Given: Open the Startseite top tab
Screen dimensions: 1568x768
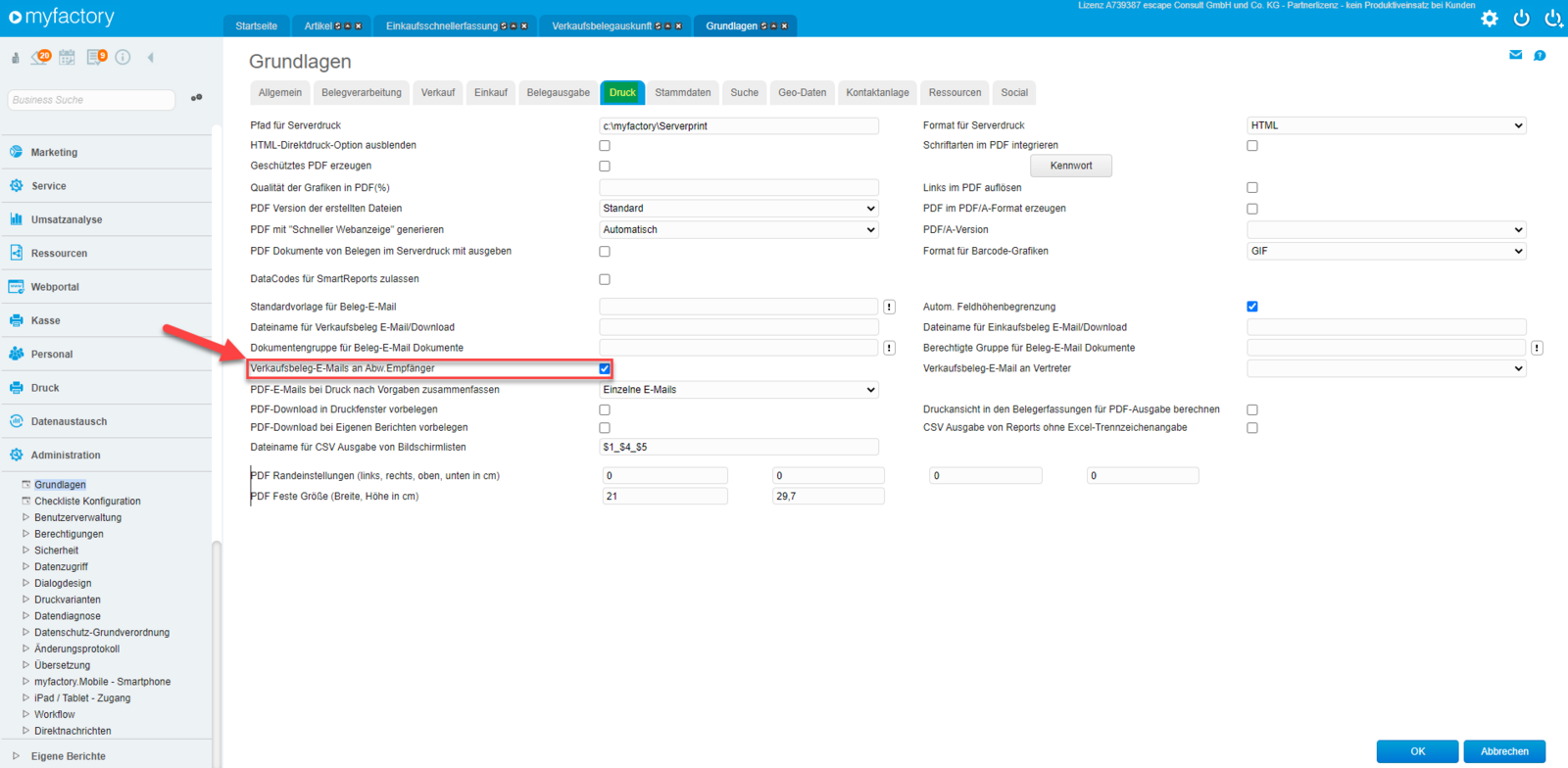Looking at the screenshot, I should pyautogui.click(x=257, y=25).
